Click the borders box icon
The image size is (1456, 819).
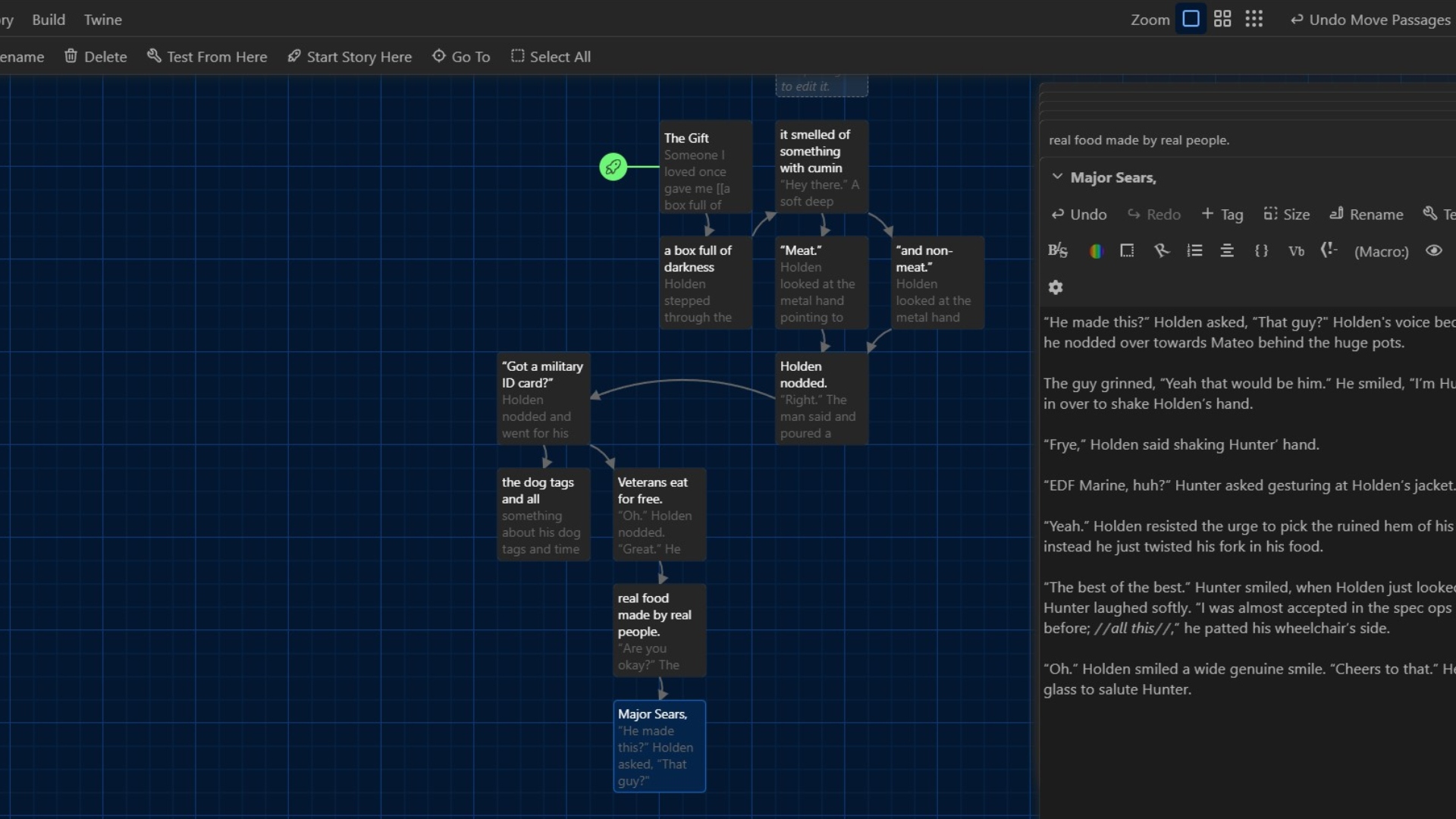pyautogui.click(x=1127, y=251)
